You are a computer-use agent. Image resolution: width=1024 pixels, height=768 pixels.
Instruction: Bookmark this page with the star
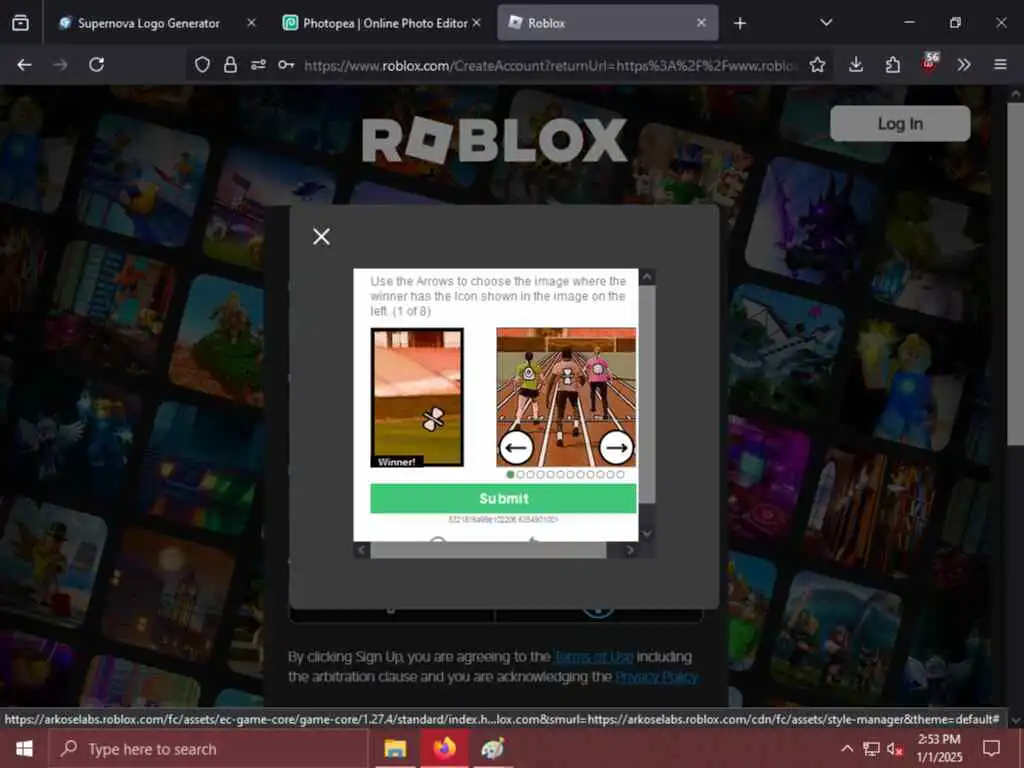[x=817, y=65]
